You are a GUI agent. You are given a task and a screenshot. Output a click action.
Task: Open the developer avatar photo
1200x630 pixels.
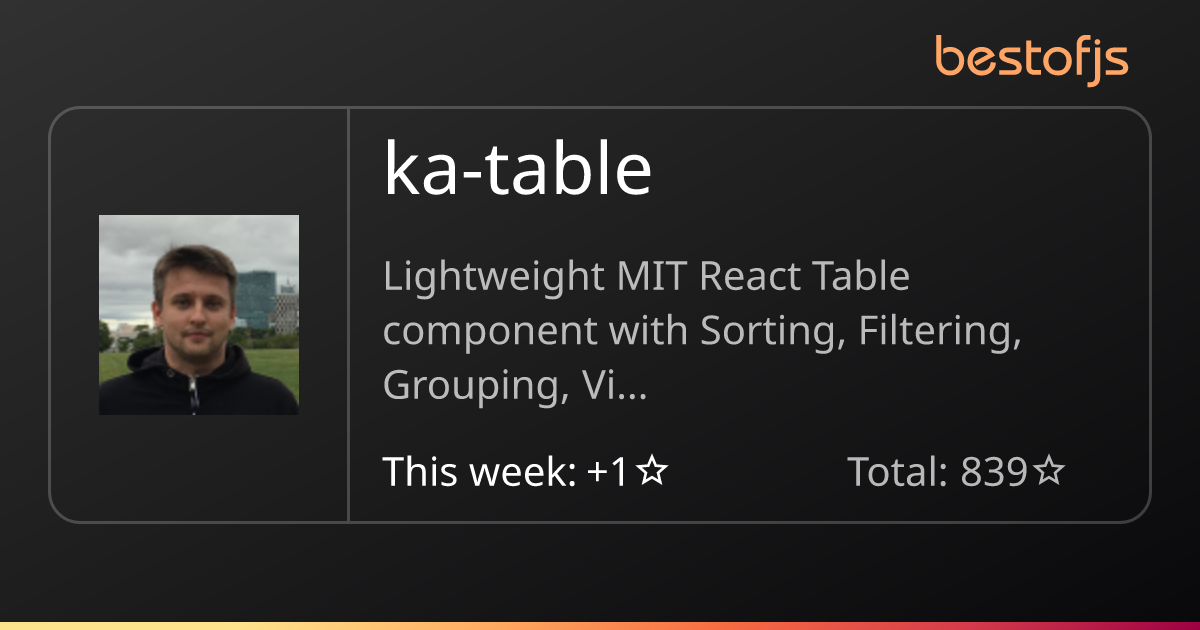click(199, 315)
